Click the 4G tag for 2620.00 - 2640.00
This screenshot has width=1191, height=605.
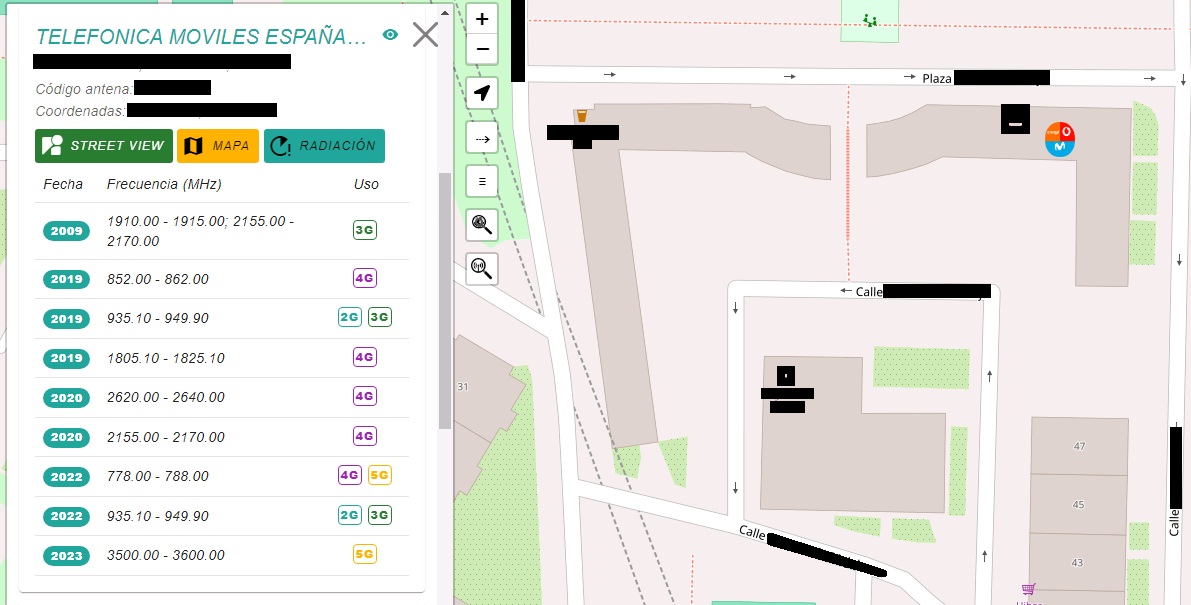(x=365, y=396)
